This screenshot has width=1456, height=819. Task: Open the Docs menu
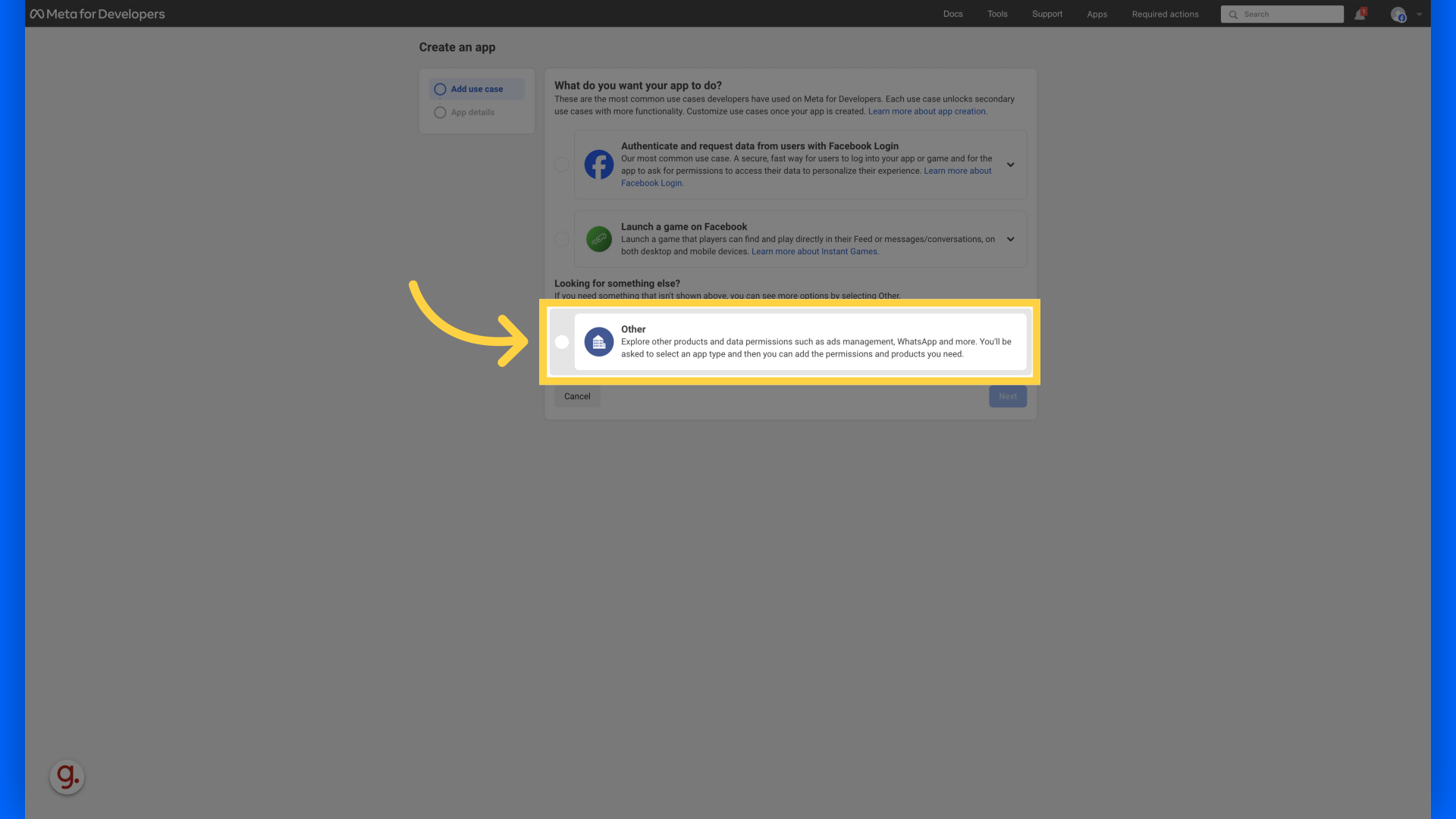point(952,14)
